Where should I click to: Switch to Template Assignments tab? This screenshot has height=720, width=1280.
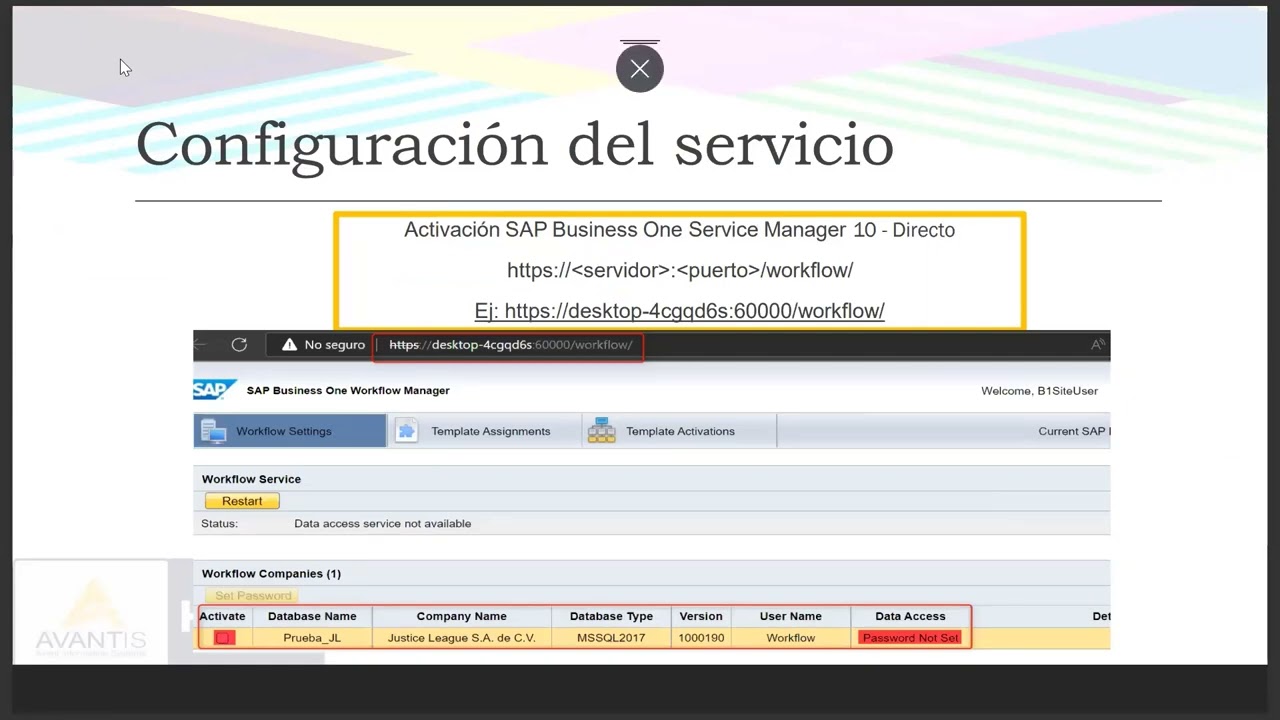point(484,431)
